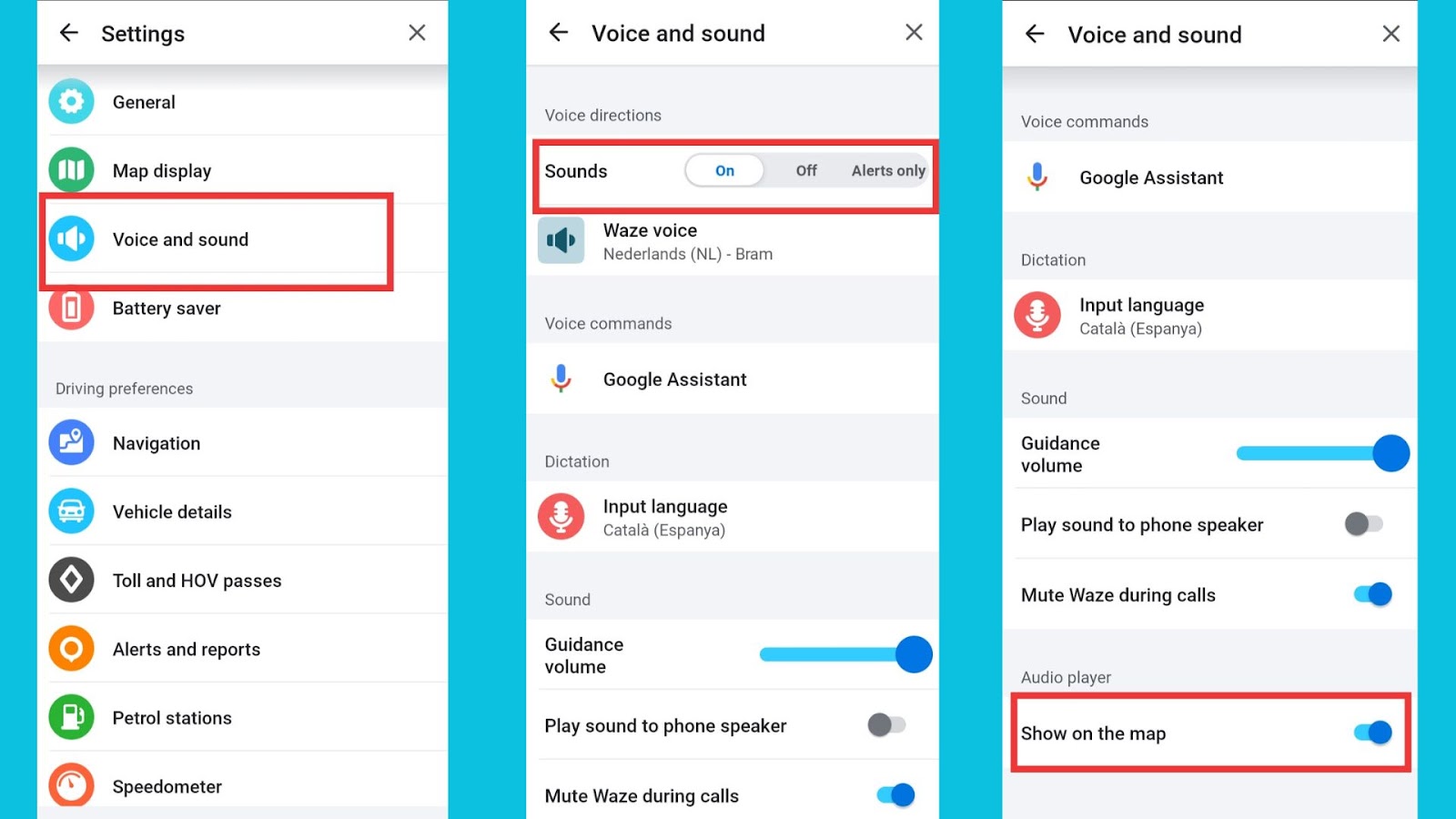This screenshot has width=1456, height=819.
Task: Tap the Speedometer icon
Action: pos(71,785)
